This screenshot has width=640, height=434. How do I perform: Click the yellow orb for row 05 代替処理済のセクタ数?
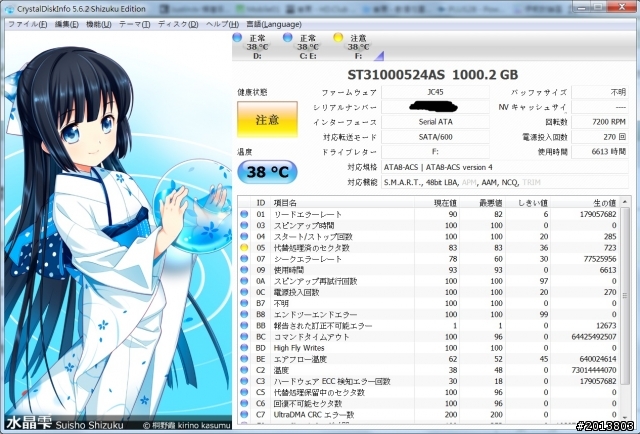[x=244, y=247]
